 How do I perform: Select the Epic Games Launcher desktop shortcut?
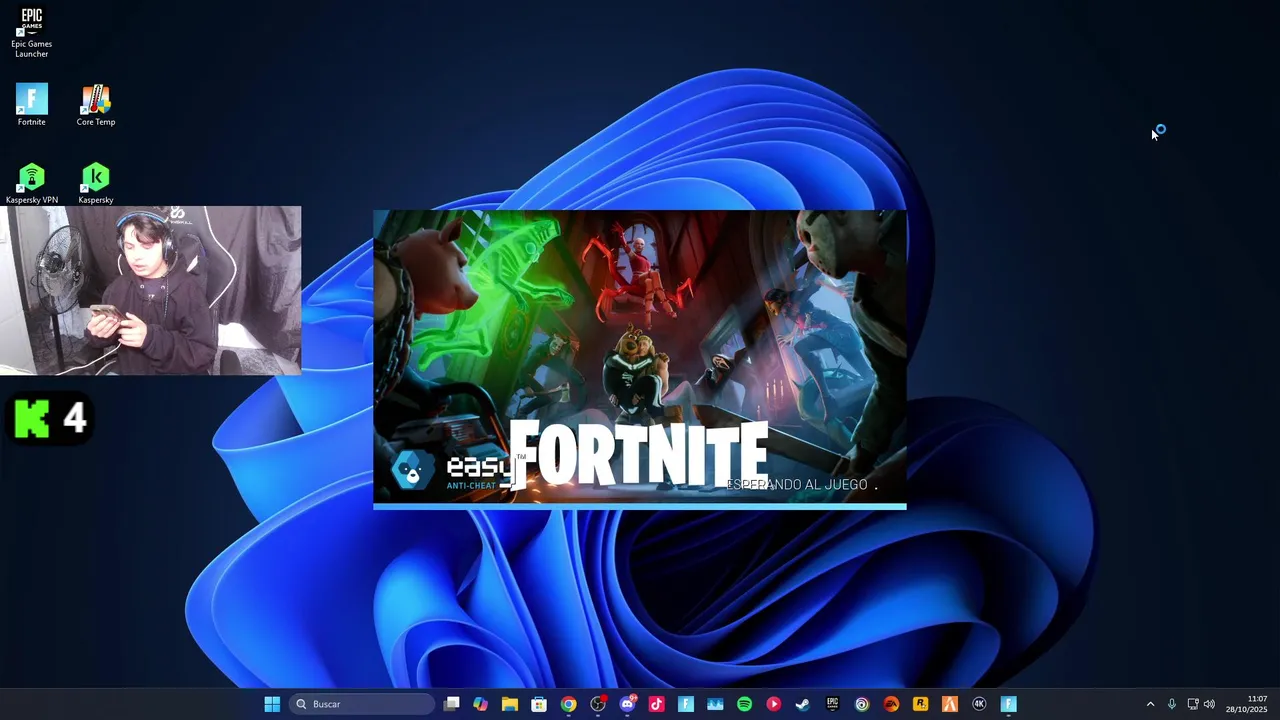[32, 32]
